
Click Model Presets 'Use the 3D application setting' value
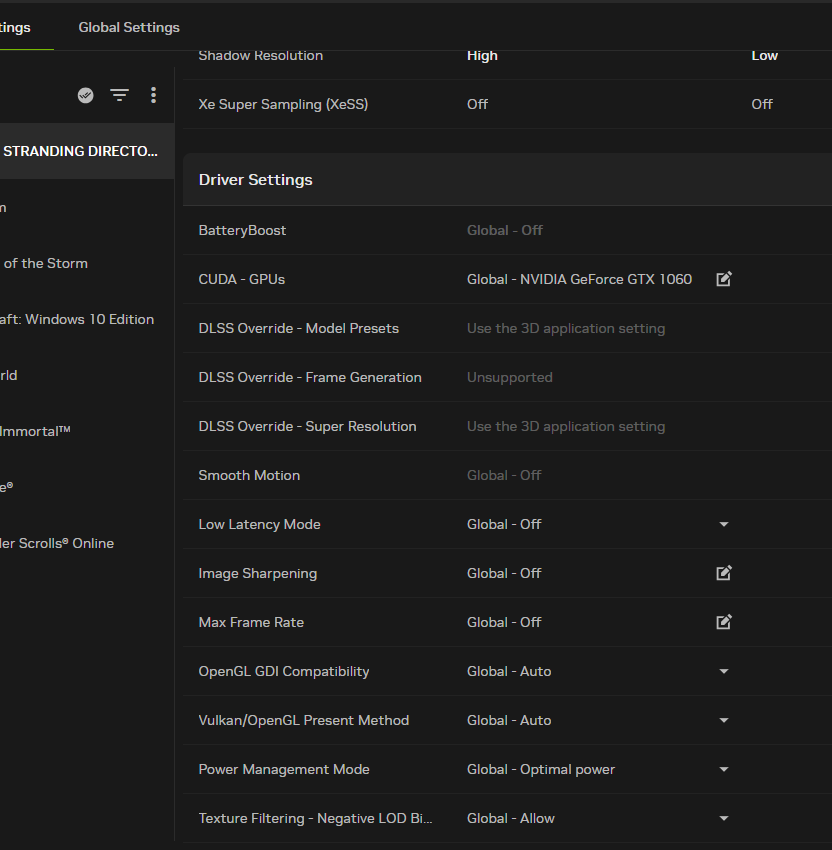tap(566, 329)
